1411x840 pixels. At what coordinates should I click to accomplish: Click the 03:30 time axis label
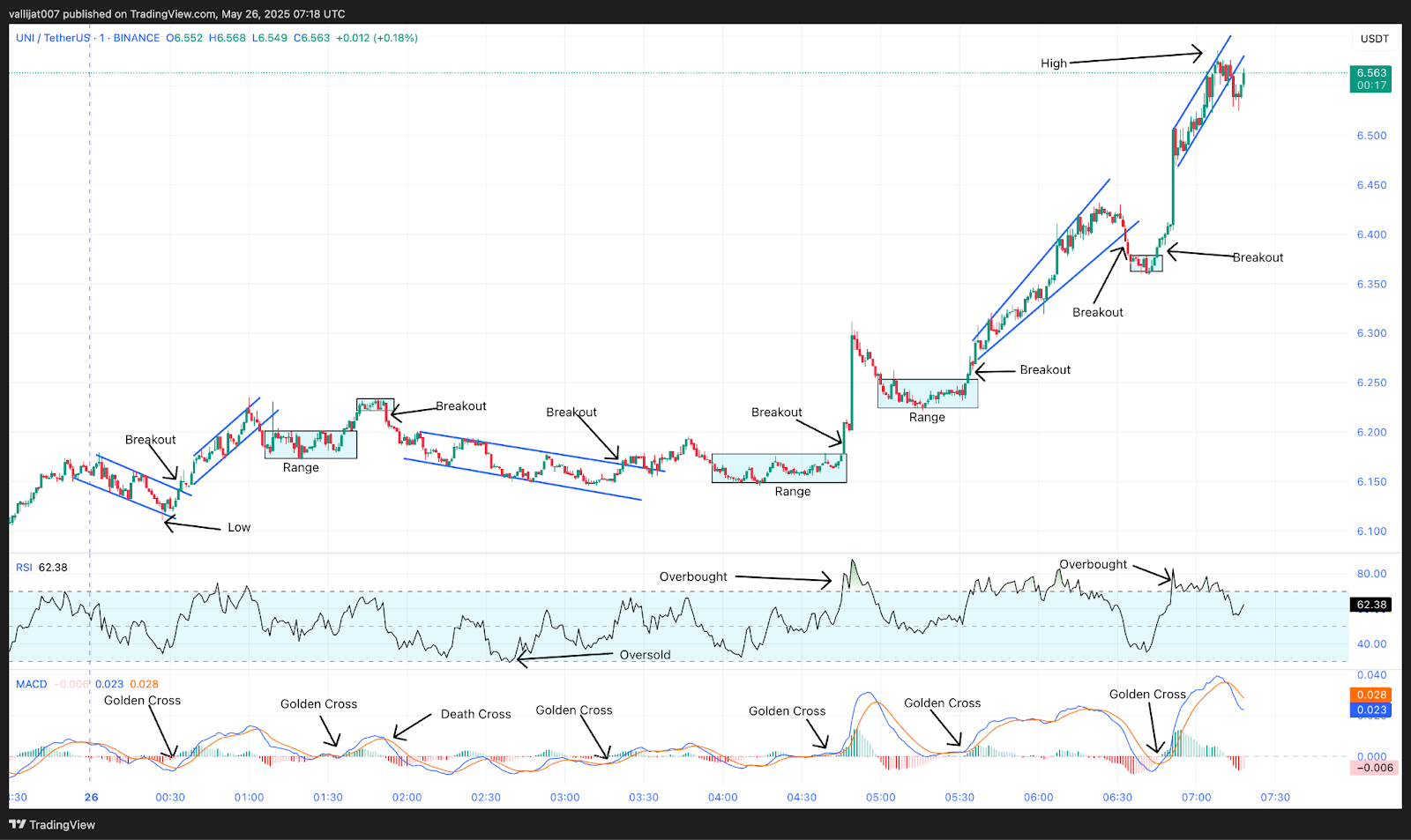[x=644, y=797]
